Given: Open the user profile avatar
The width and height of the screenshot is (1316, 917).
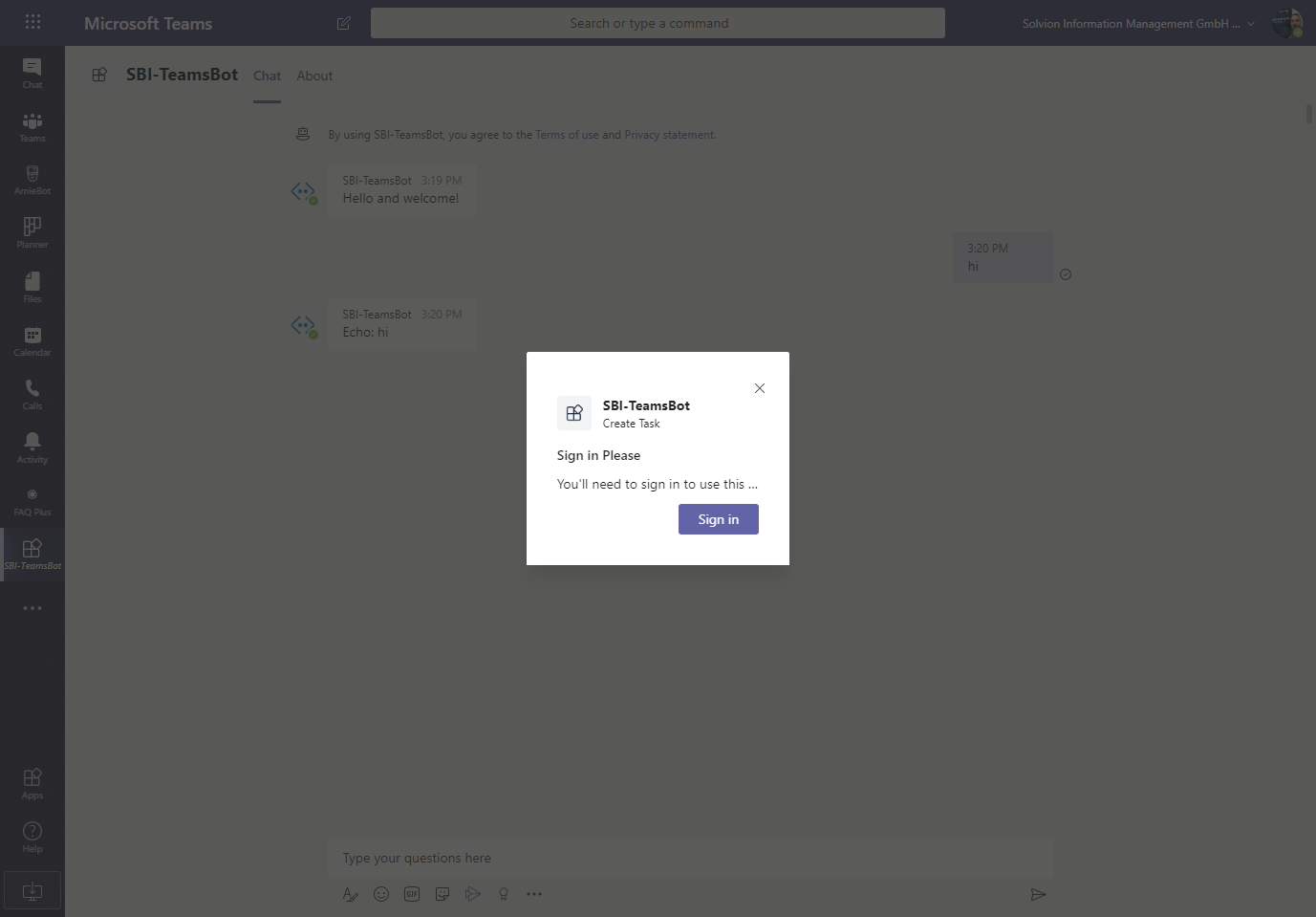Looking at the screenshot, I should point(1287,23).
